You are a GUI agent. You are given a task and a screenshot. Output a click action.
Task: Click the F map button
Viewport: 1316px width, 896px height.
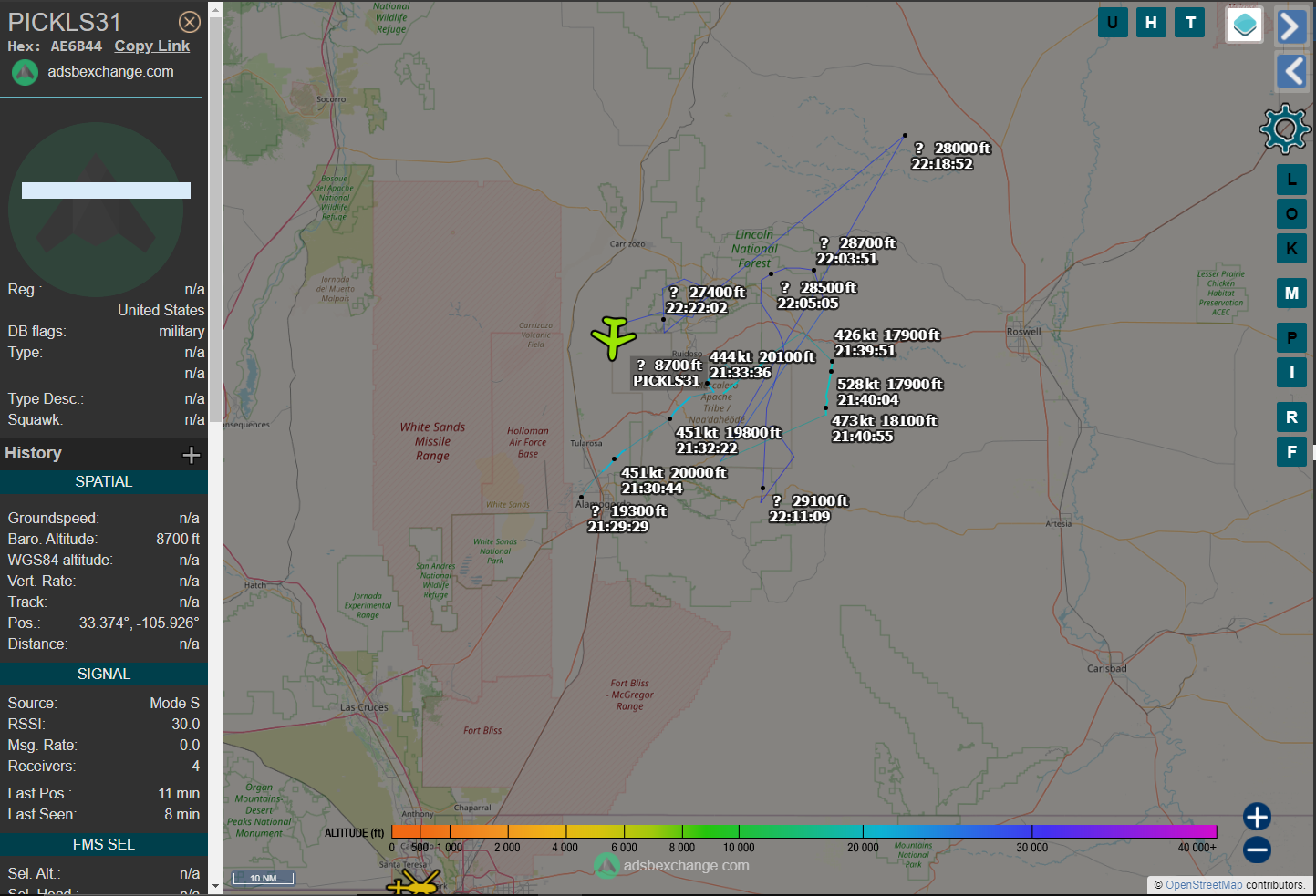(1291, 451)
